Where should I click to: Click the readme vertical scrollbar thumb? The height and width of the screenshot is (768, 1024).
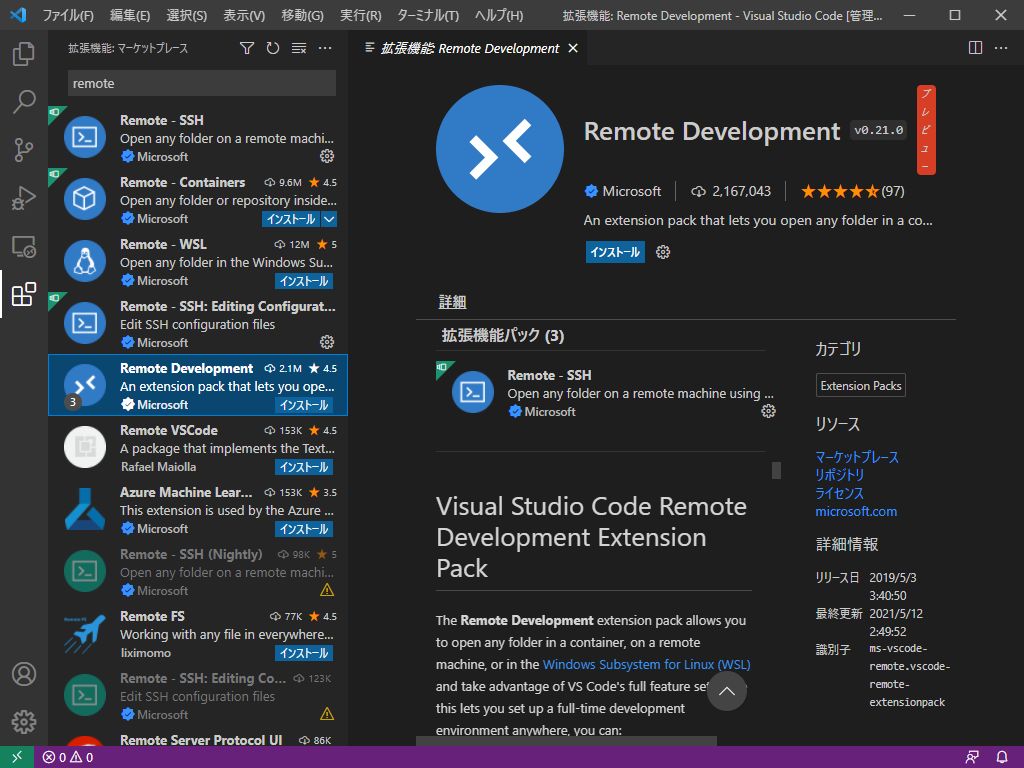pos(776,470)
